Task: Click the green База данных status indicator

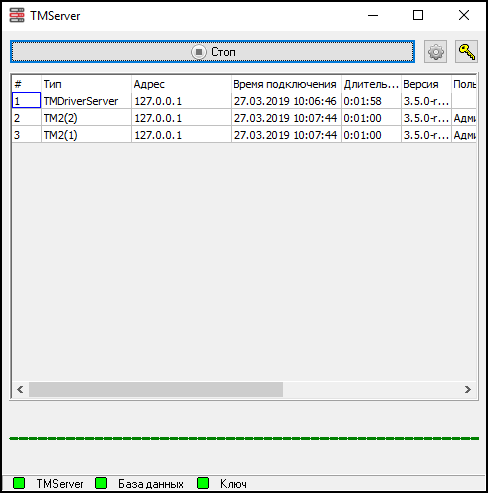Action: pos(101,483)
